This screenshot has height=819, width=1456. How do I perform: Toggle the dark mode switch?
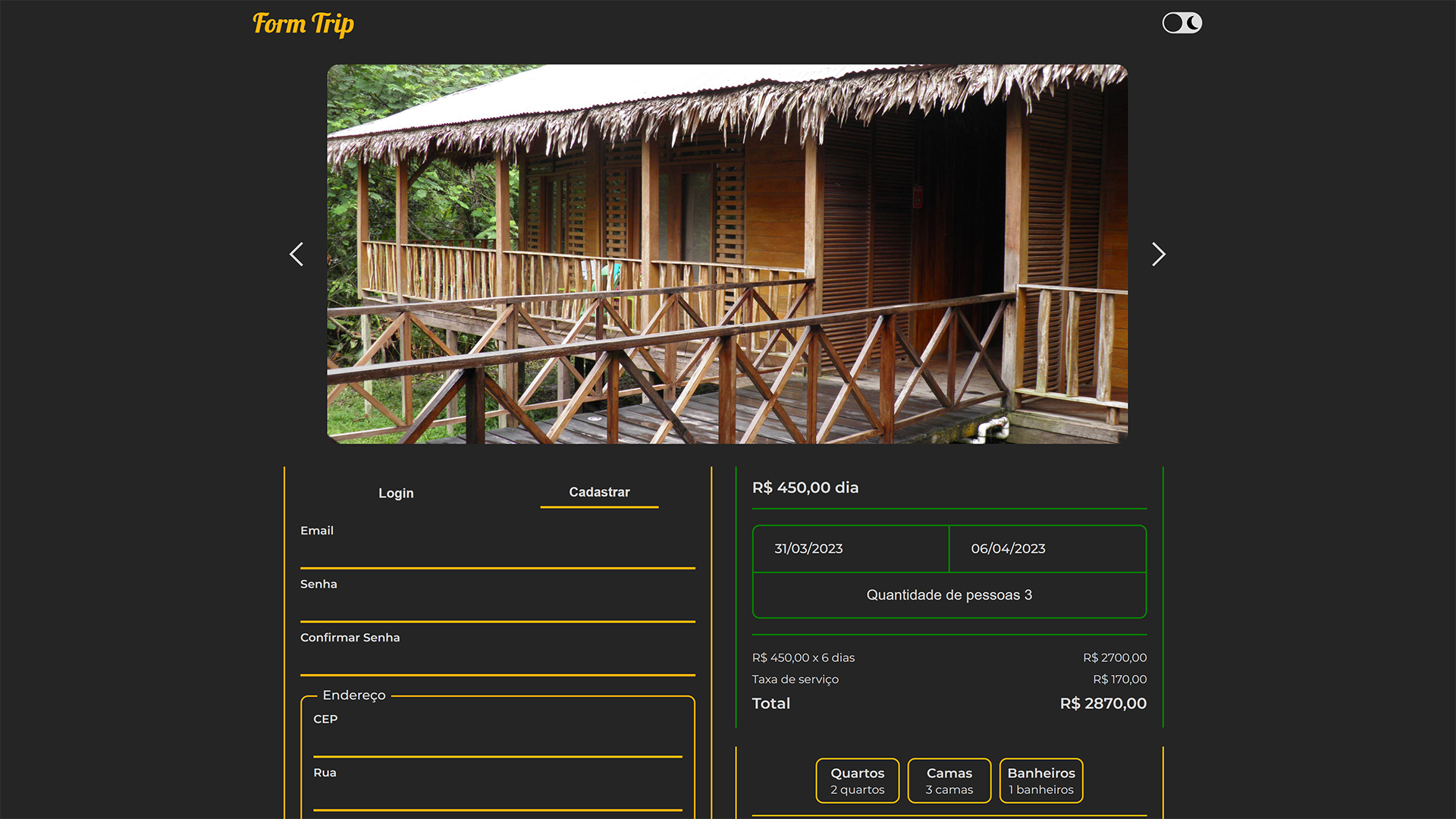pyautogui.click(x=1182, y=23)
